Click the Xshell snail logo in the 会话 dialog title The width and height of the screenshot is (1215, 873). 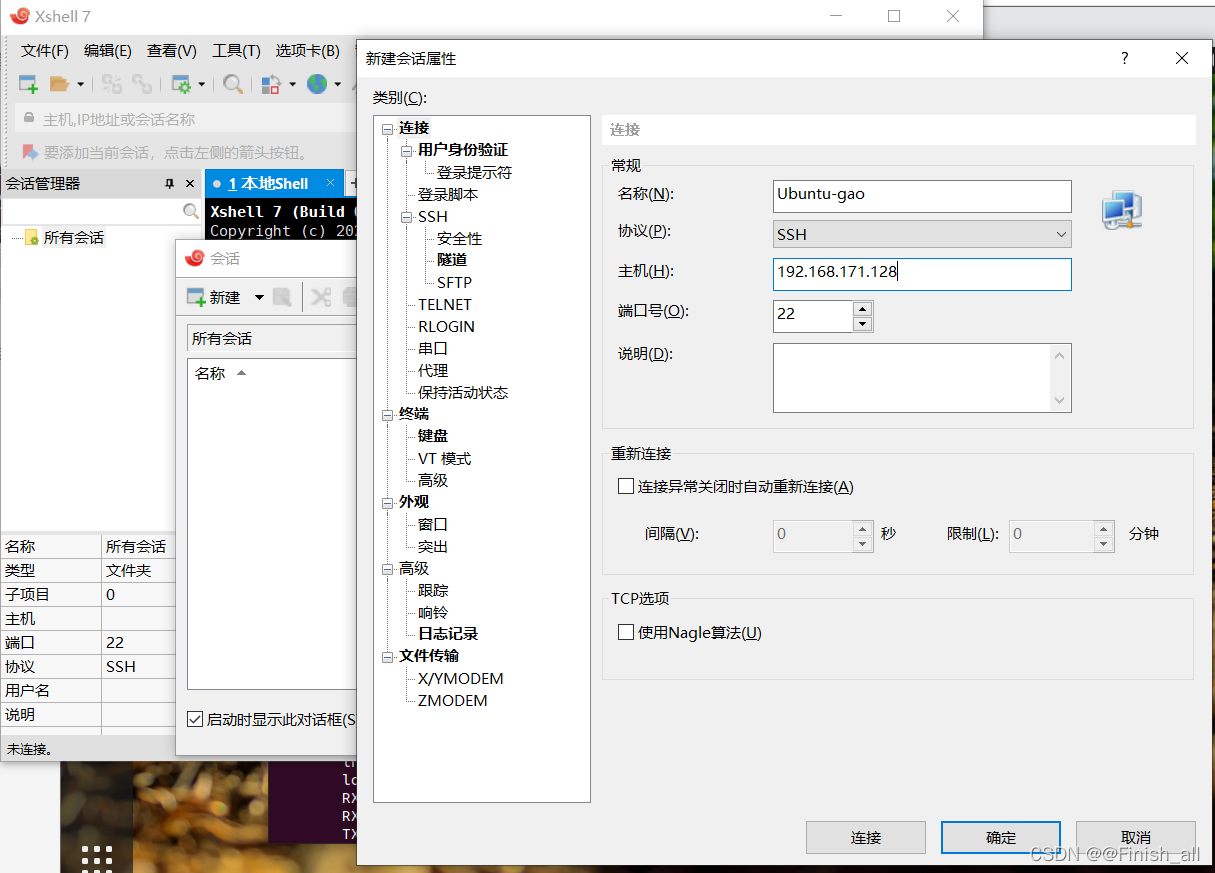[x=195, y=258]
